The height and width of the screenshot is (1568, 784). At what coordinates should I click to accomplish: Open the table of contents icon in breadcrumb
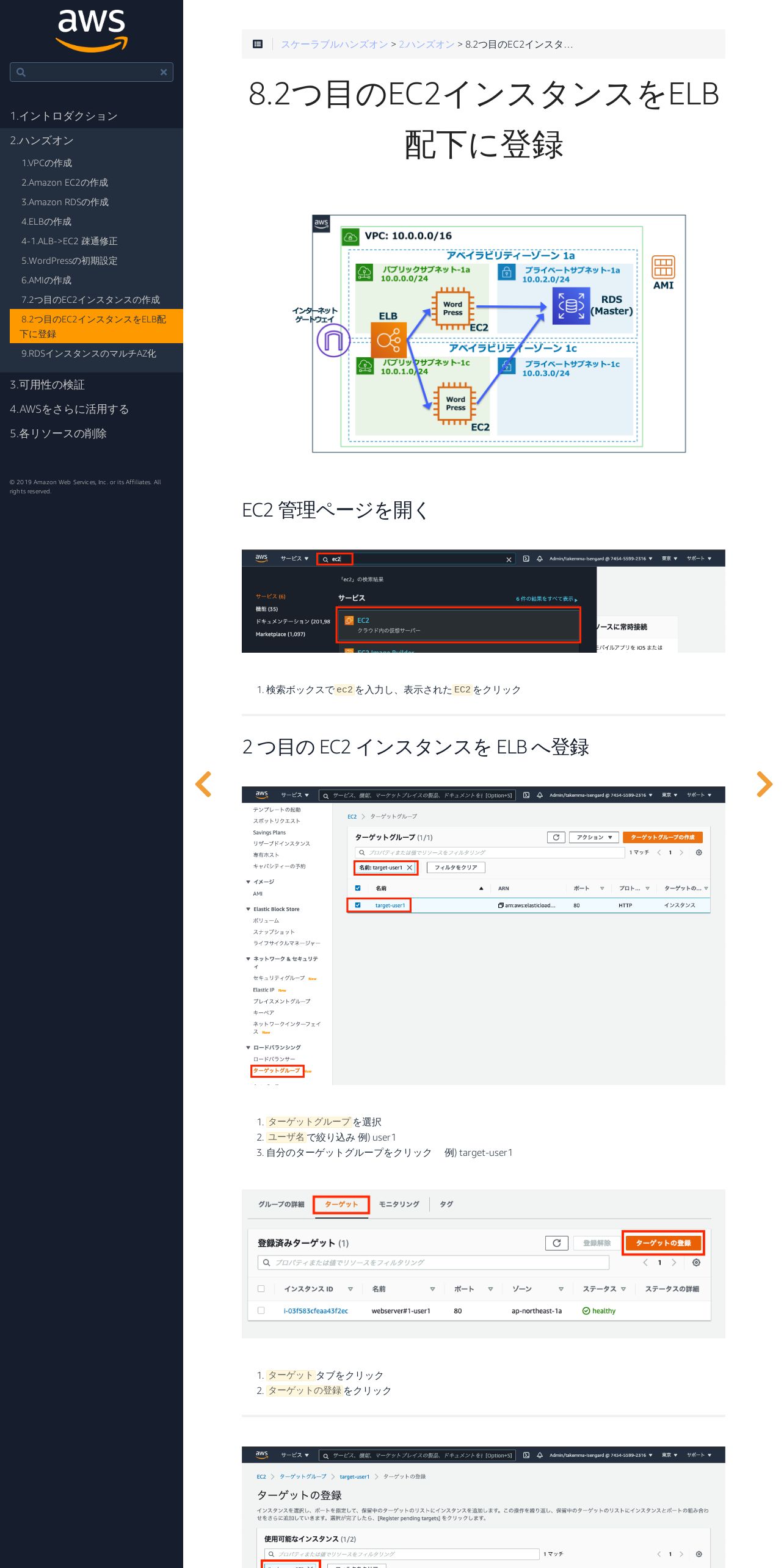coord(258,44)
